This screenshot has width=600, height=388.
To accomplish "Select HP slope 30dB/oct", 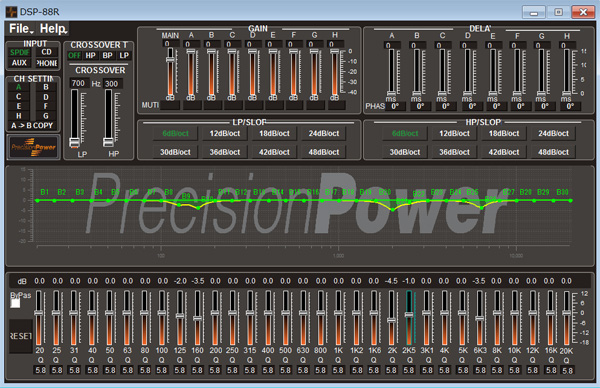I will point(405,152).
